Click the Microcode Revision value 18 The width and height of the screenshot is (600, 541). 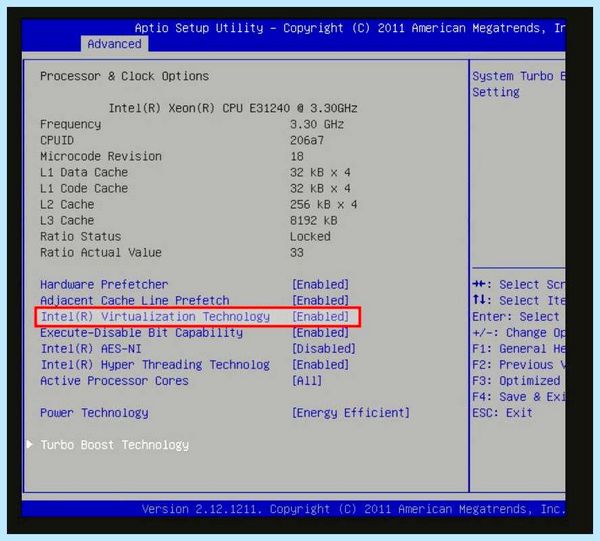(x=297, y=156)
